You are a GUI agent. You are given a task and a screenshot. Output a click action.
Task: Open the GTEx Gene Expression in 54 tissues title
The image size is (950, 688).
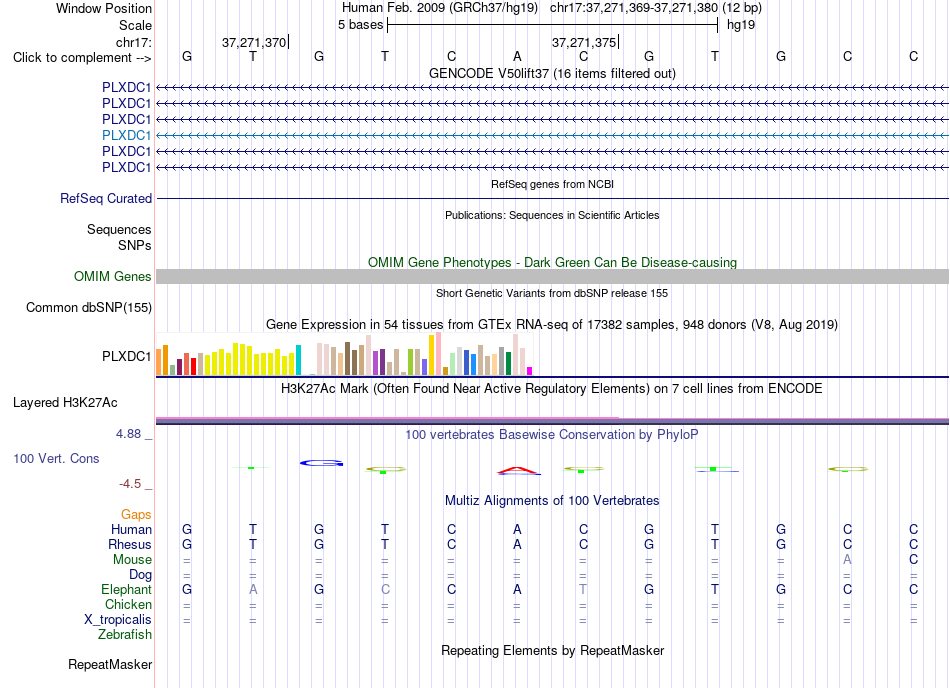click(552, 325)
